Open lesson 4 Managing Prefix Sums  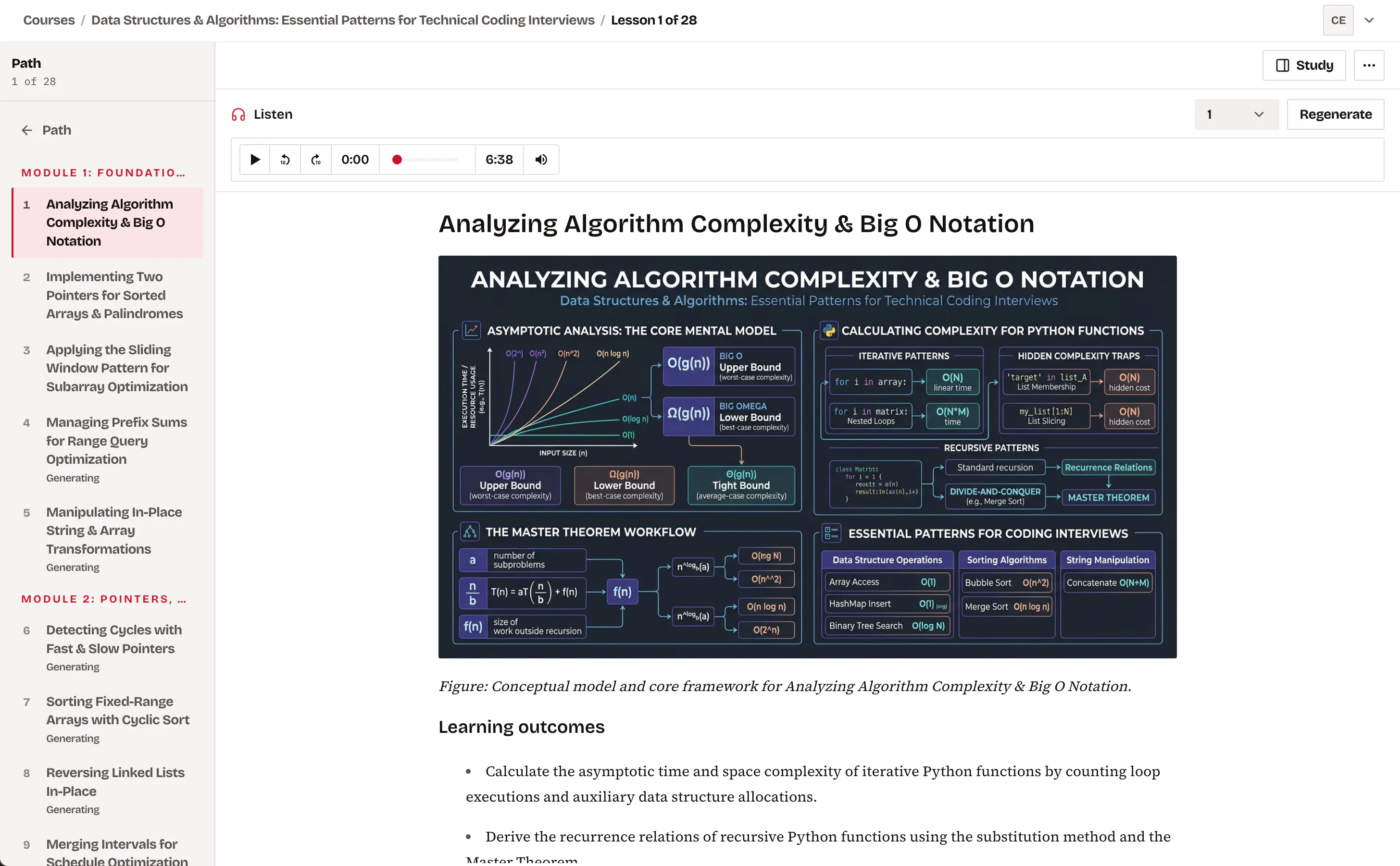(x=107, y=450)
